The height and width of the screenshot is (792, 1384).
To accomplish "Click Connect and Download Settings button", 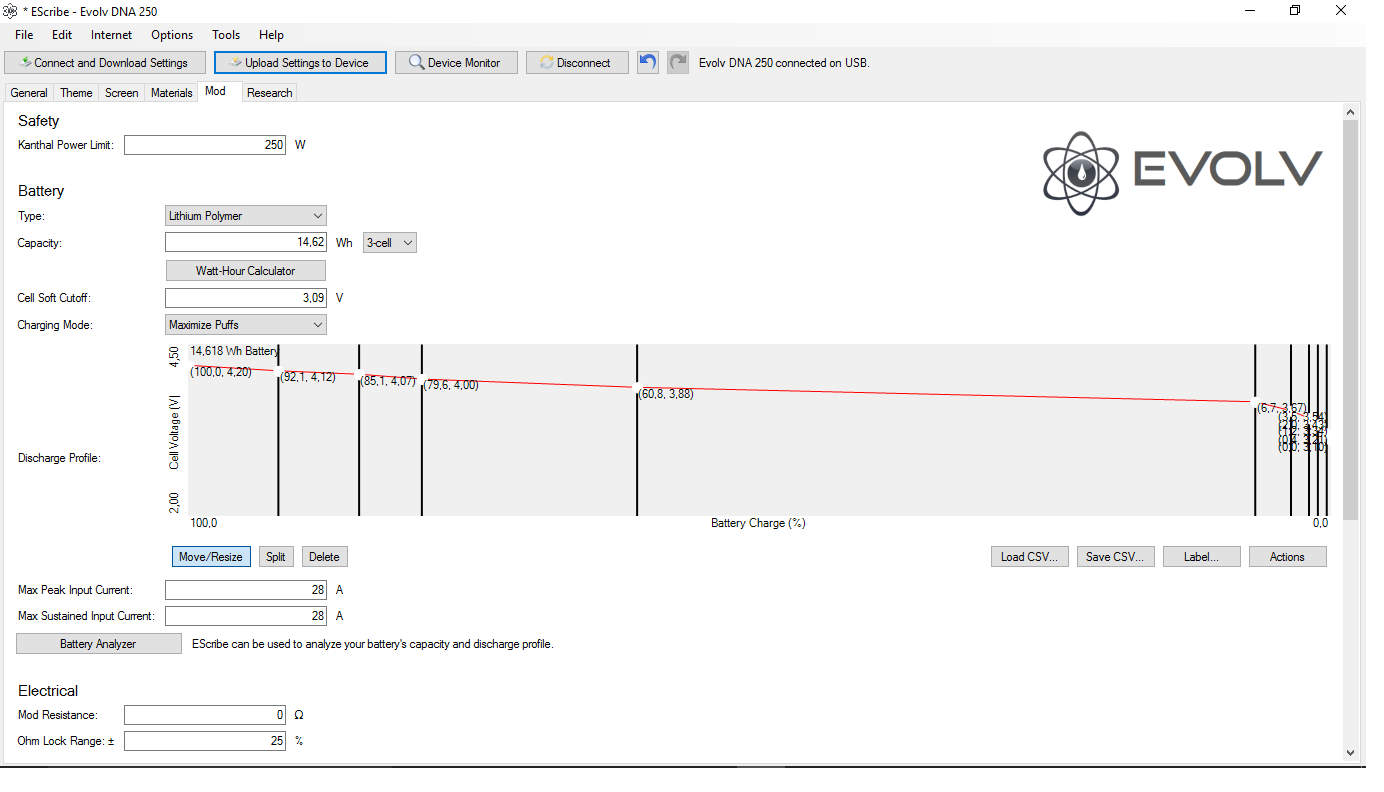I will pyautogui.click(x=105, y=63).
